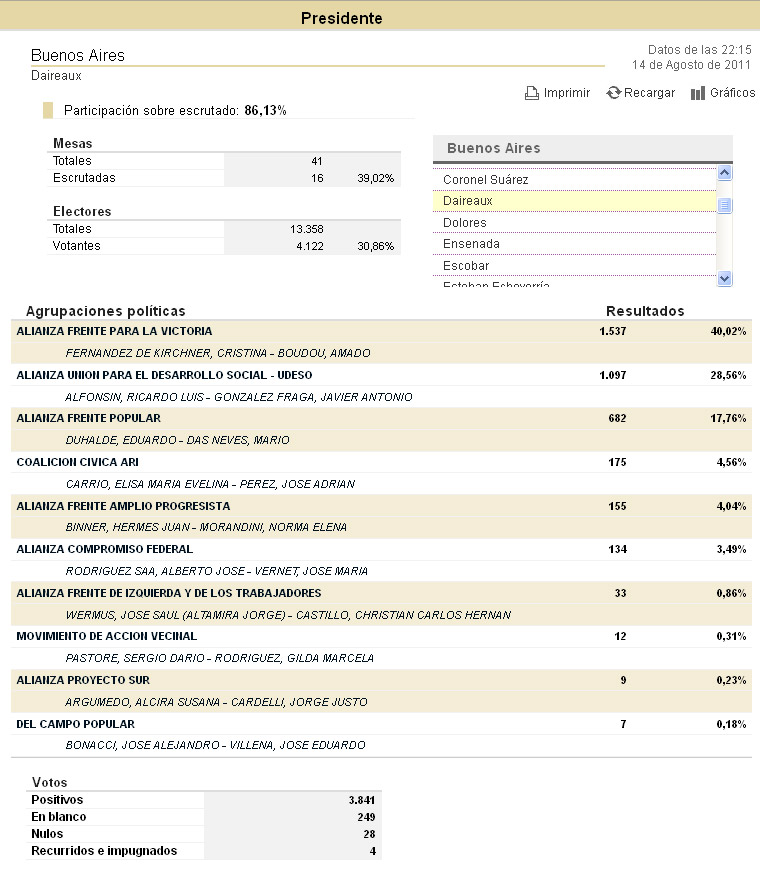Click candidates PASTORE - RODRIGUEZ line
The image size is (760, 869).
pyautogui.click(x=220, y=658)
